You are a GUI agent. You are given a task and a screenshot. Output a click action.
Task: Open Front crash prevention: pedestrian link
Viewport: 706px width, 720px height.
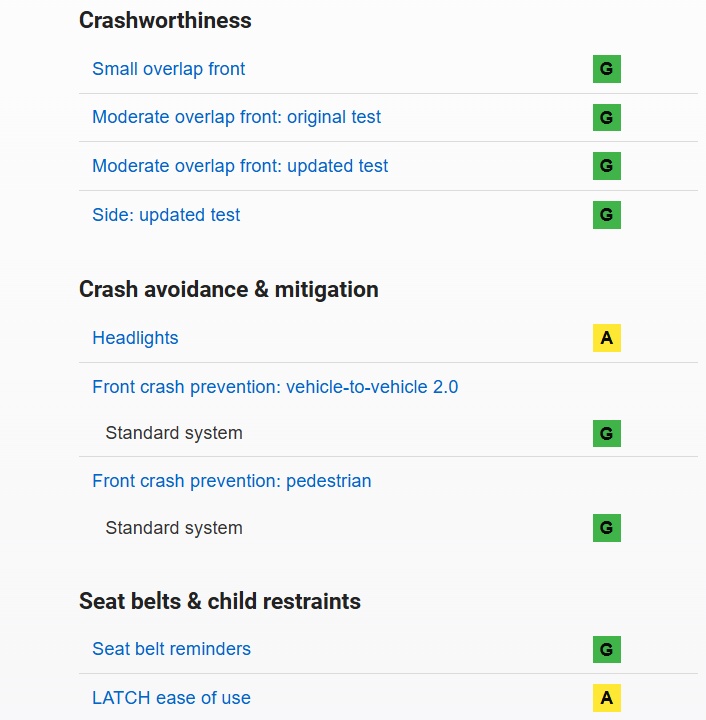click(x=231, y=481)
